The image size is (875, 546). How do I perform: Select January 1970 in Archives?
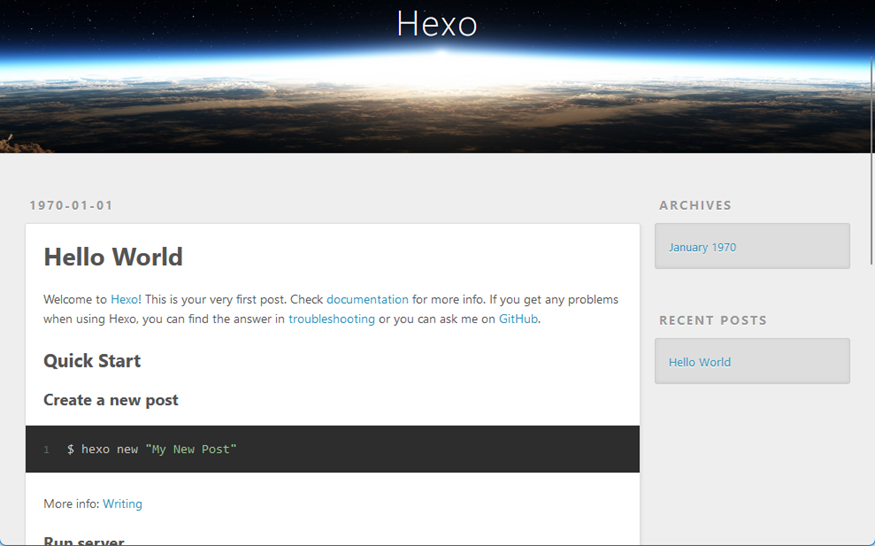702,247
